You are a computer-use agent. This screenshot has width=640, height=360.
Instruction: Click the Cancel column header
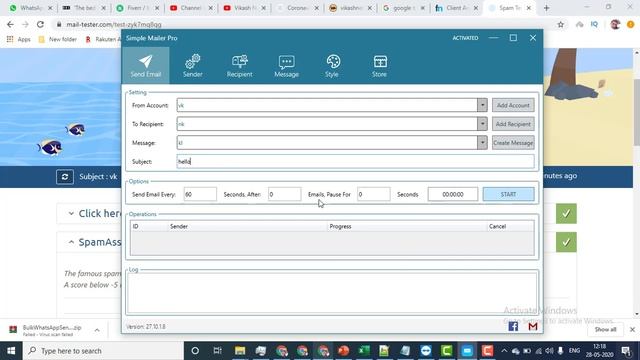(x=497, y=226)
